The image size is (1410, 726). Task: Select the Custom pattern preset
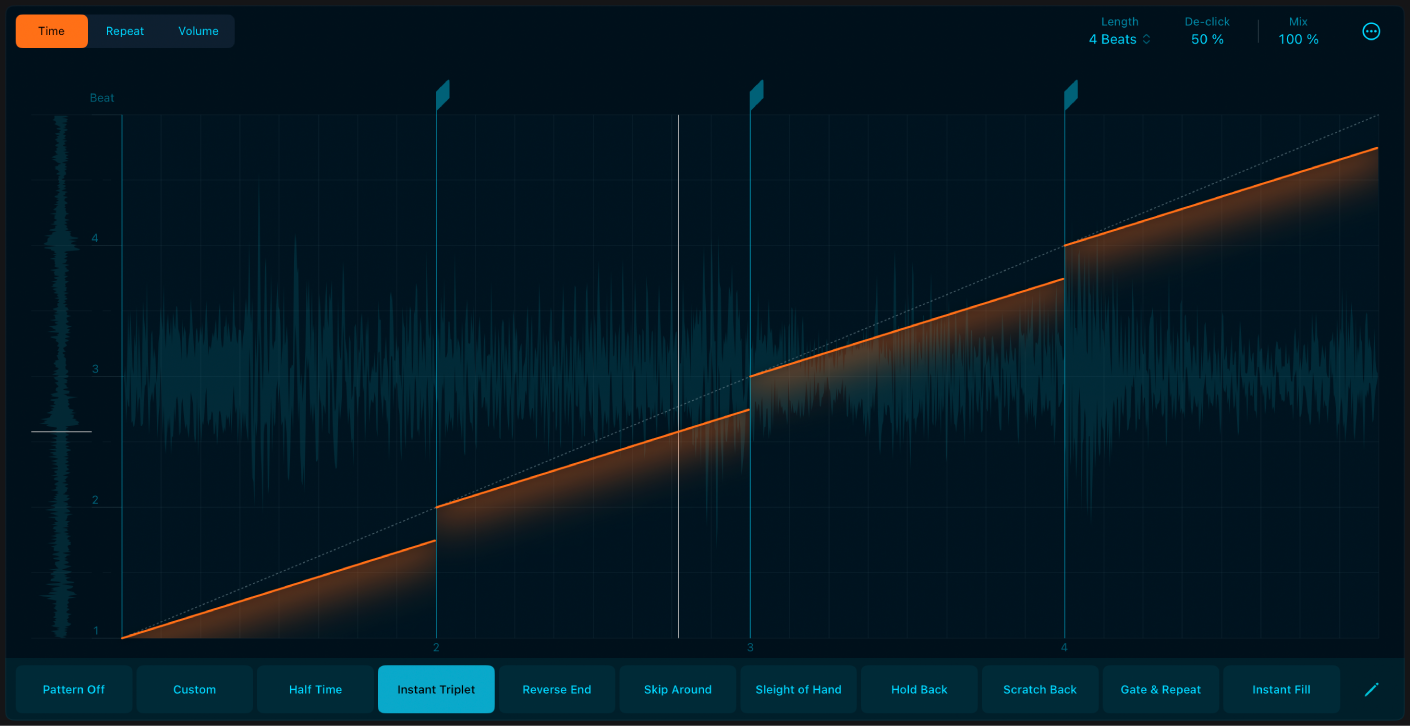click(x=194, y=689)
